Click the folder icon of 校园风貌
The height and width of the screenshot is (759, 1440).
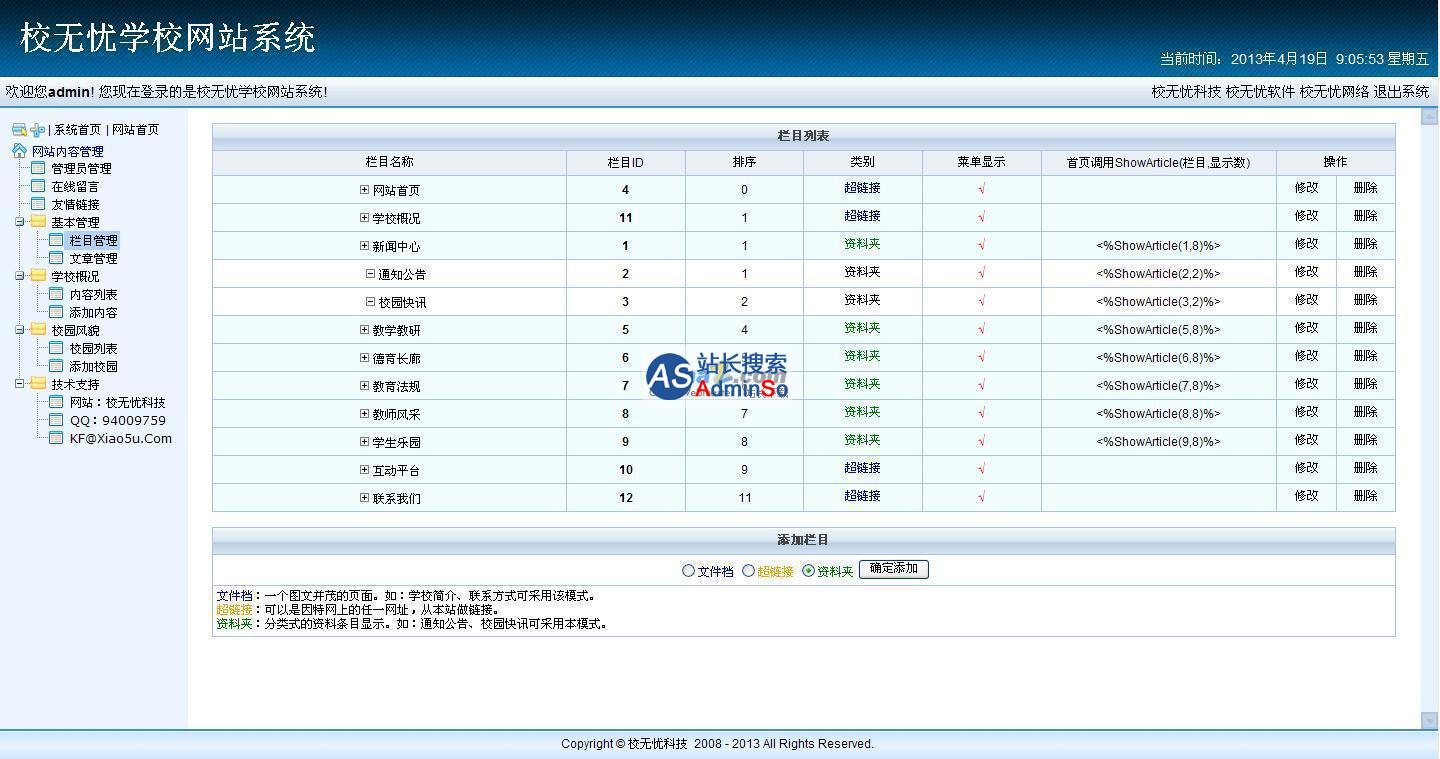(38, 330)
